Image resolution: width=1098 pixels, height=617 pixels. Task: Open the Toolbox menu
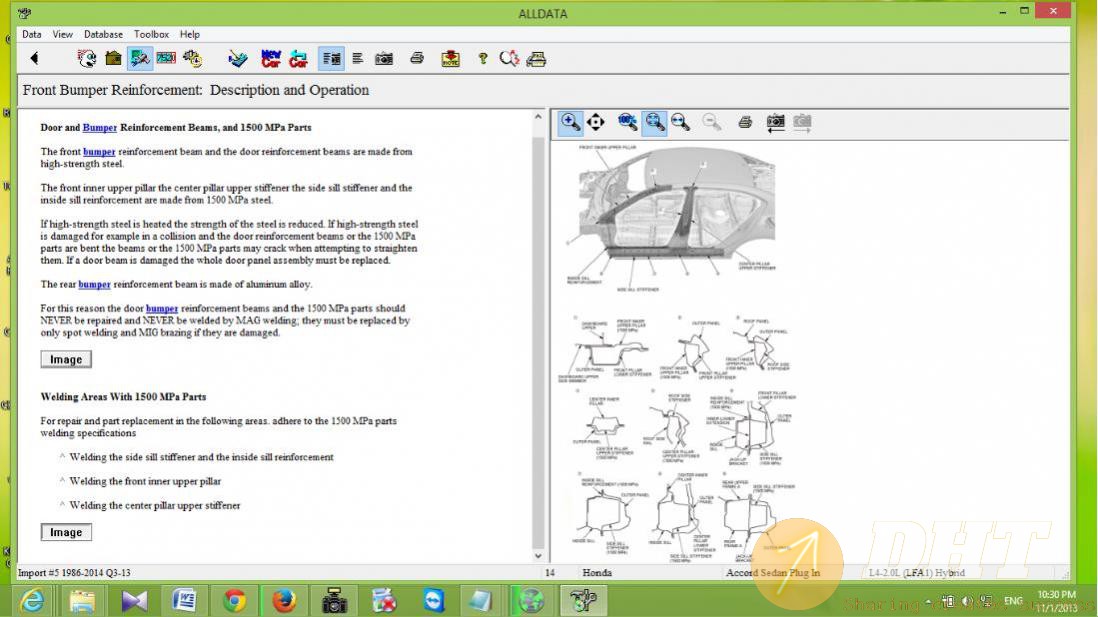click(152, 34)
